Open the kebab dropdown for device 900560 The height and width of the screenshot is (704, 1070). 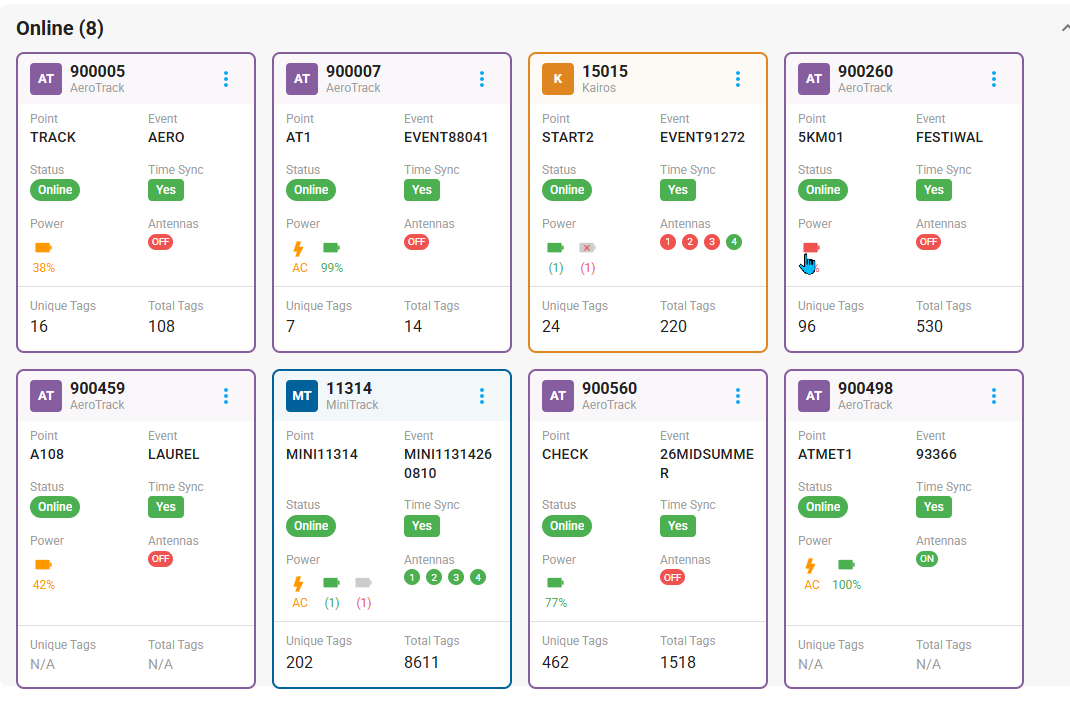point(738,396)
